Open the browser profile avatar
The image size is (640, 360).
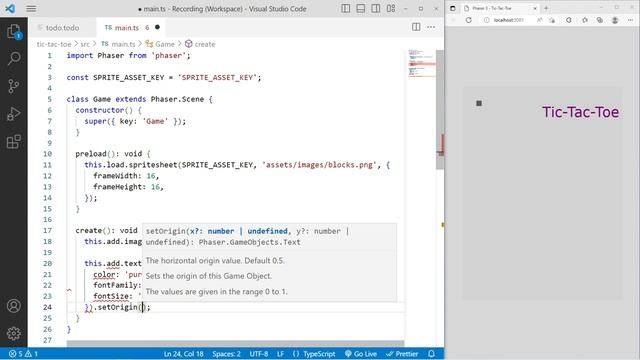(x=615, y=20)
